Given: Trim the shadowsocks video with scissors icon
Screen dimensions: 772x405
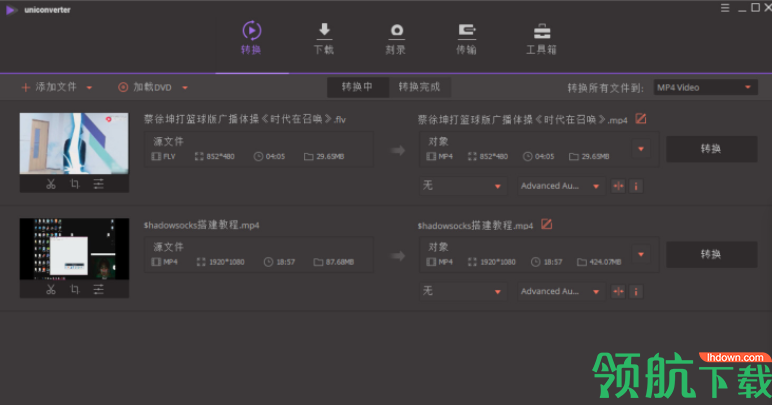Looking at the screenshot, I should click(51, 289).
